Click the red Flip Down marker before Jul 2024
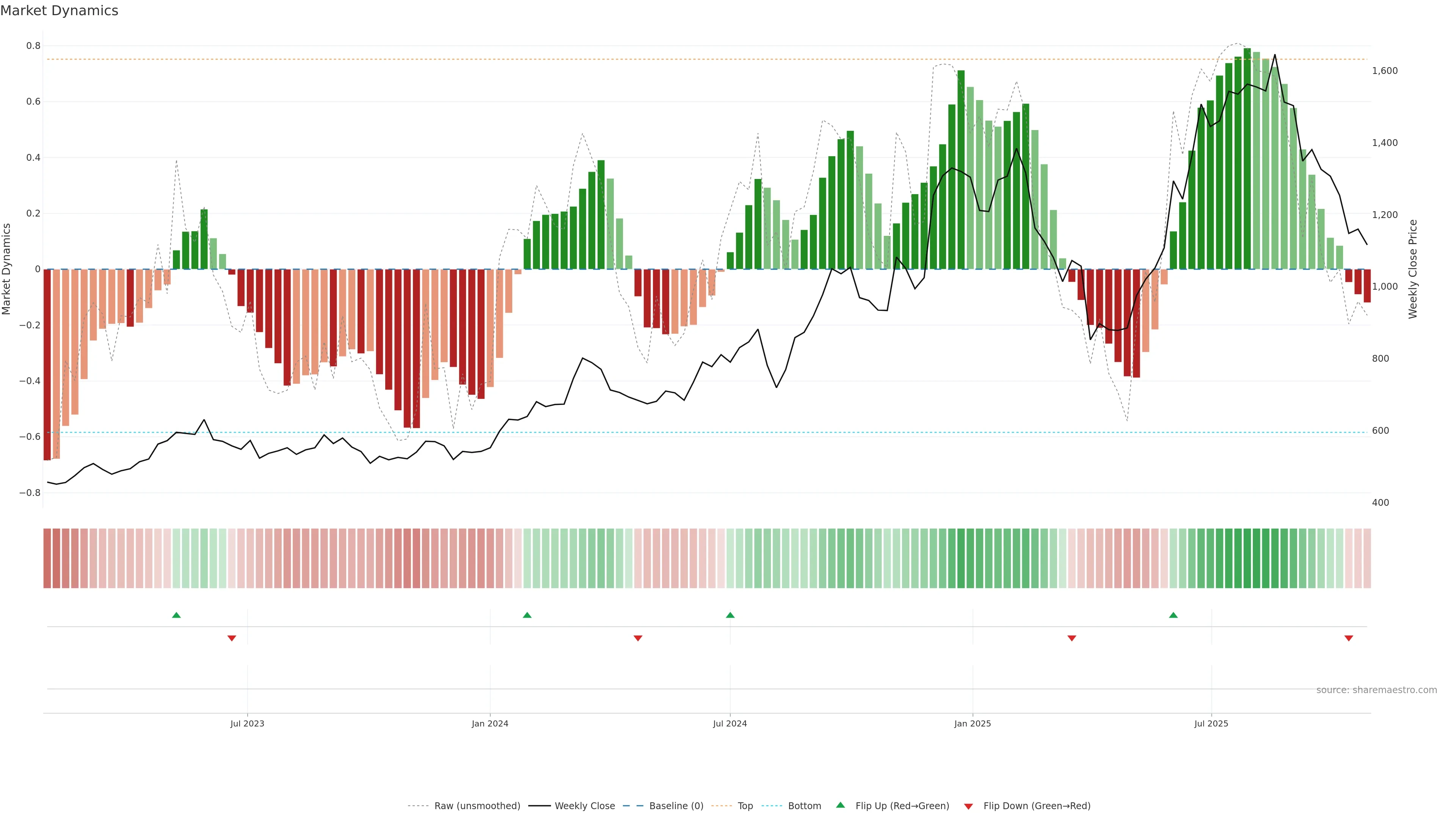 pos(638,638)
